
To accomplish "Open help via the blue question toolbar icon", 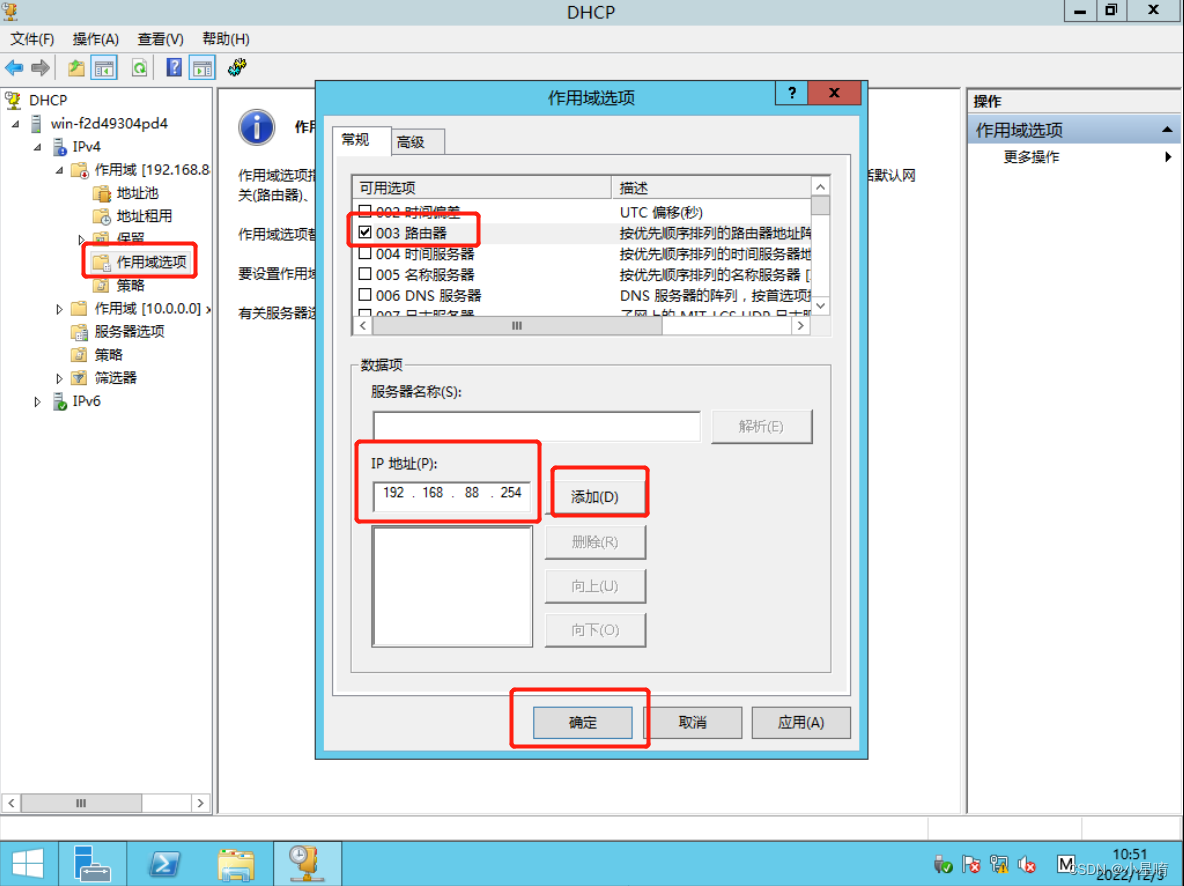I will 174,68.
